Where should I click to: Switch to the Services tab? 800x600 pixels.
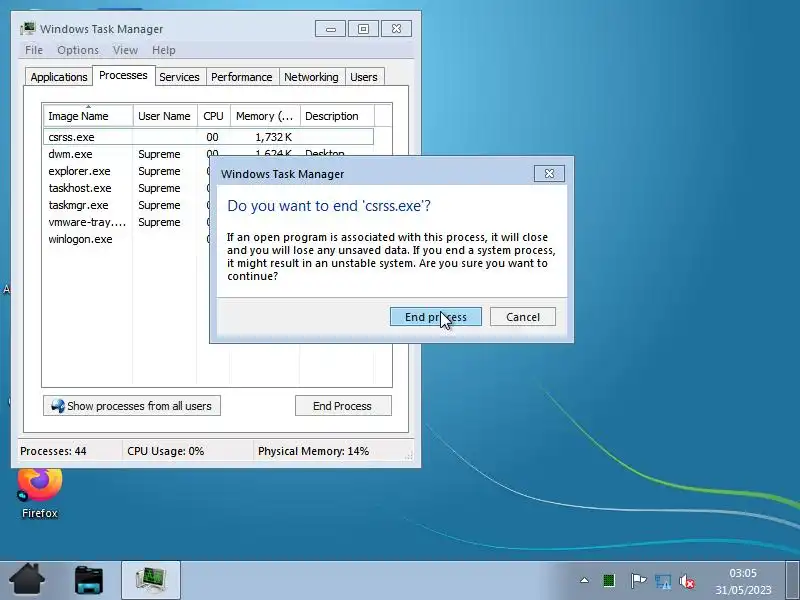click(179, 77)
